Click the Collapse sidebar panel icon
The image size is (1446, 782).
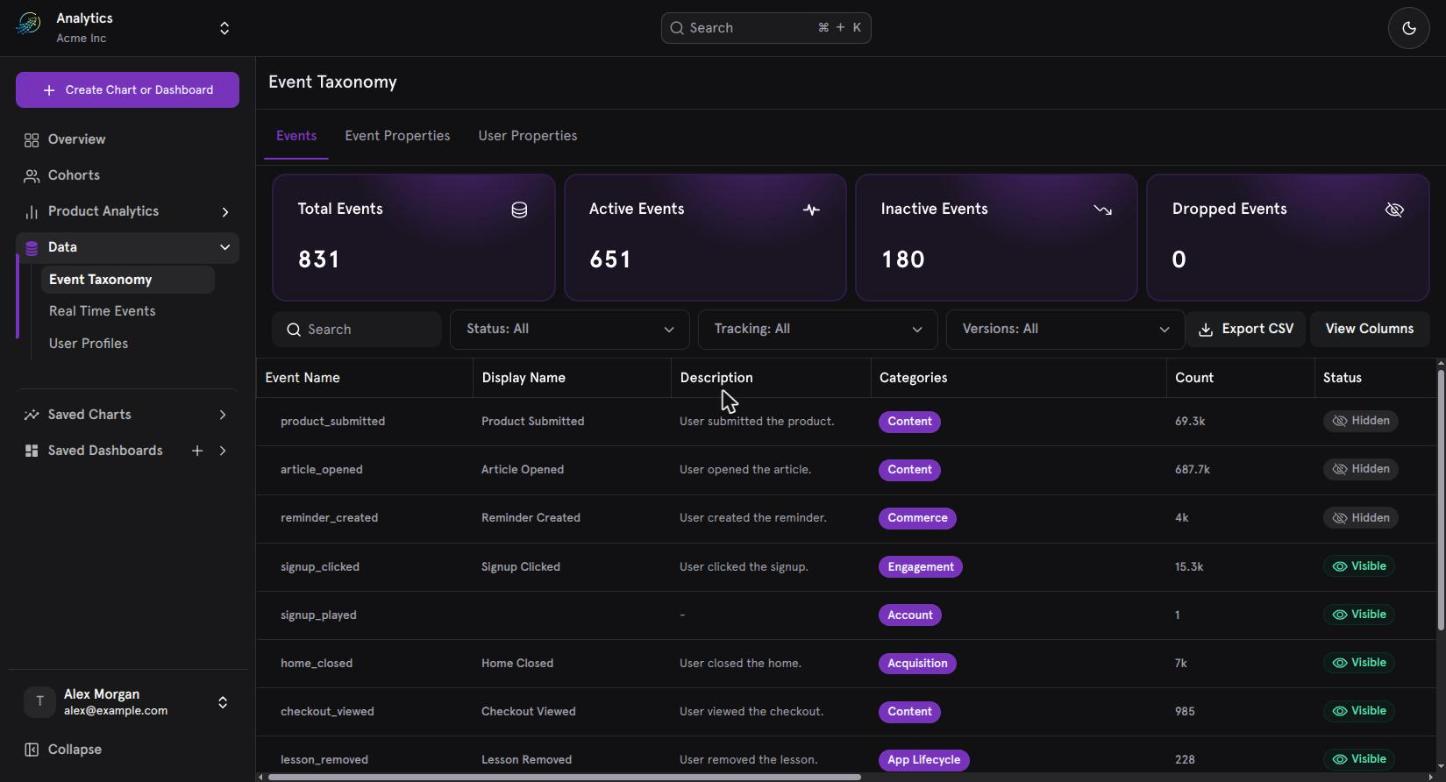coord(32,750)
